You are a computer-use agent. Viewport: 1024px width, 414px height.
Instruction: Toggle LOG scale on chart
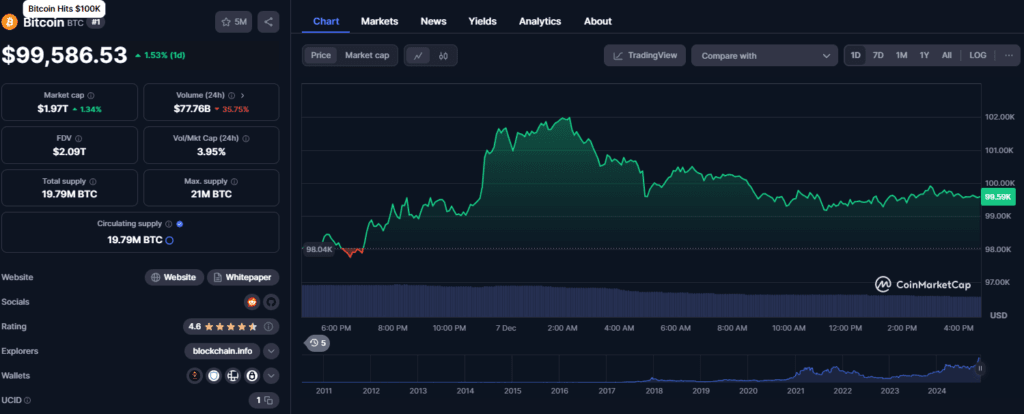pyautogui.click(x=978, y=56)
